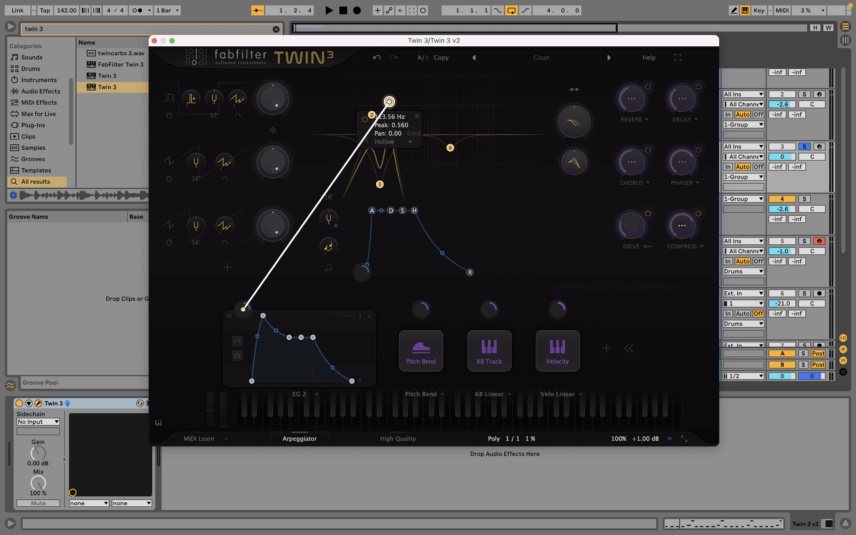Toggle the Key map mode switch
856x535 pixels.
pyautogui.click(x=759, y=10)
